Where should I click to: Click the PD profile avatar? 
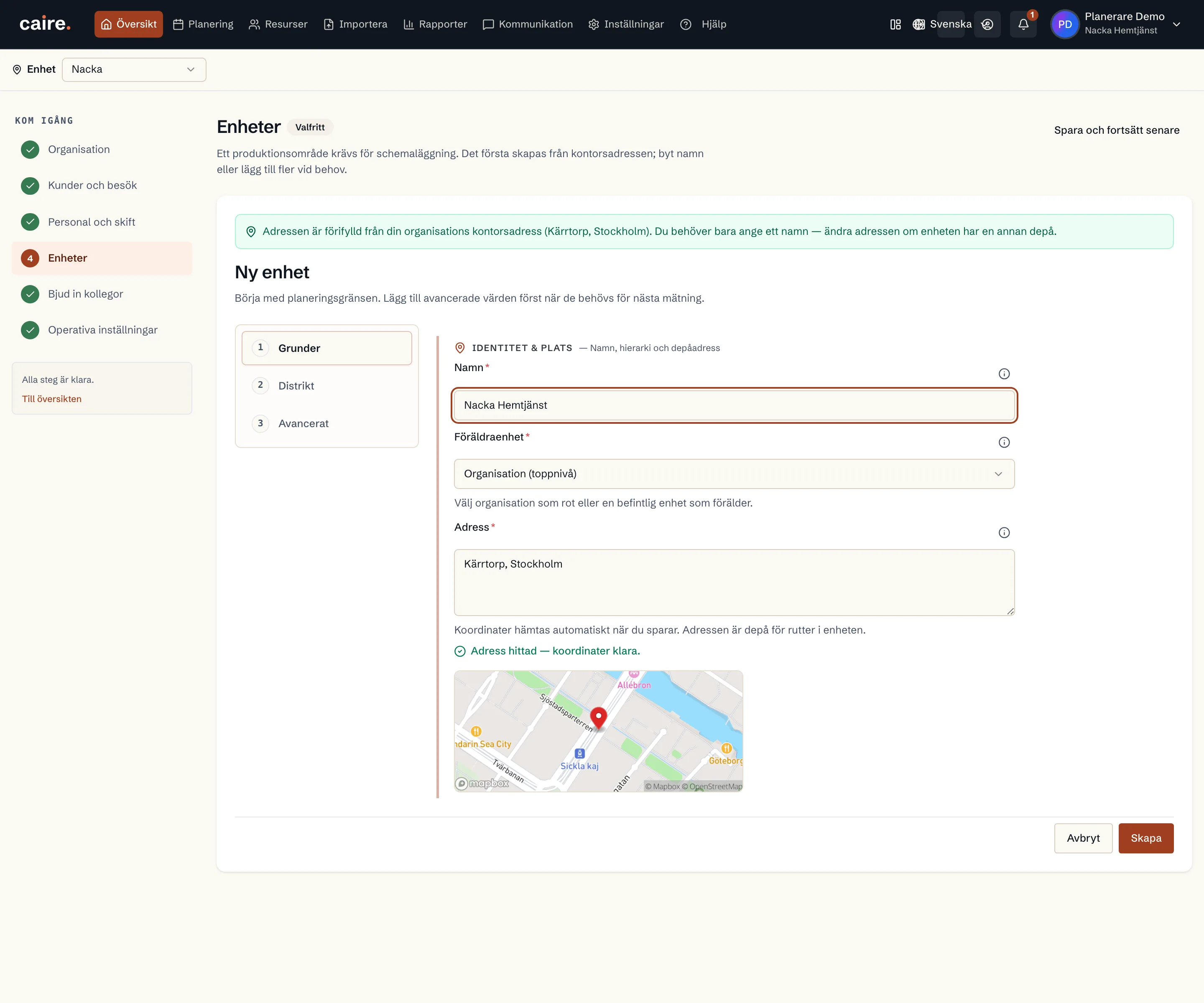tap(1065, 24)
